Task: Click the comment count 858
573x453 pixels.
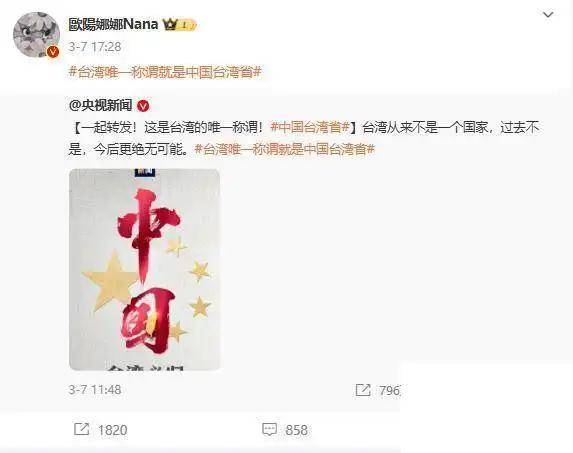Action: 296,430
